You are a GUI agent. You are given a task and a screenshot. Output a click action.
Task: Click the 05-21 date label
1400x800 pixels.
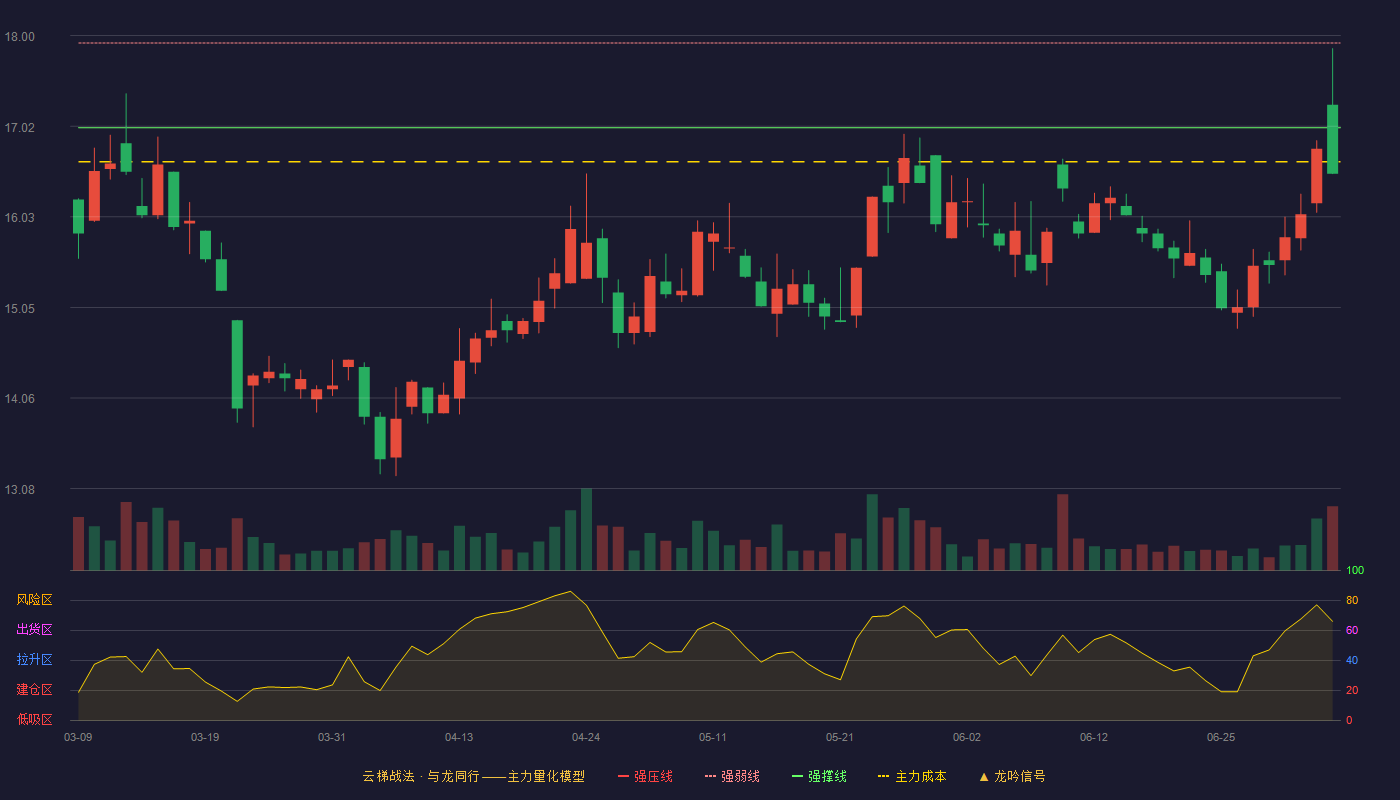[x=840, y=737]
